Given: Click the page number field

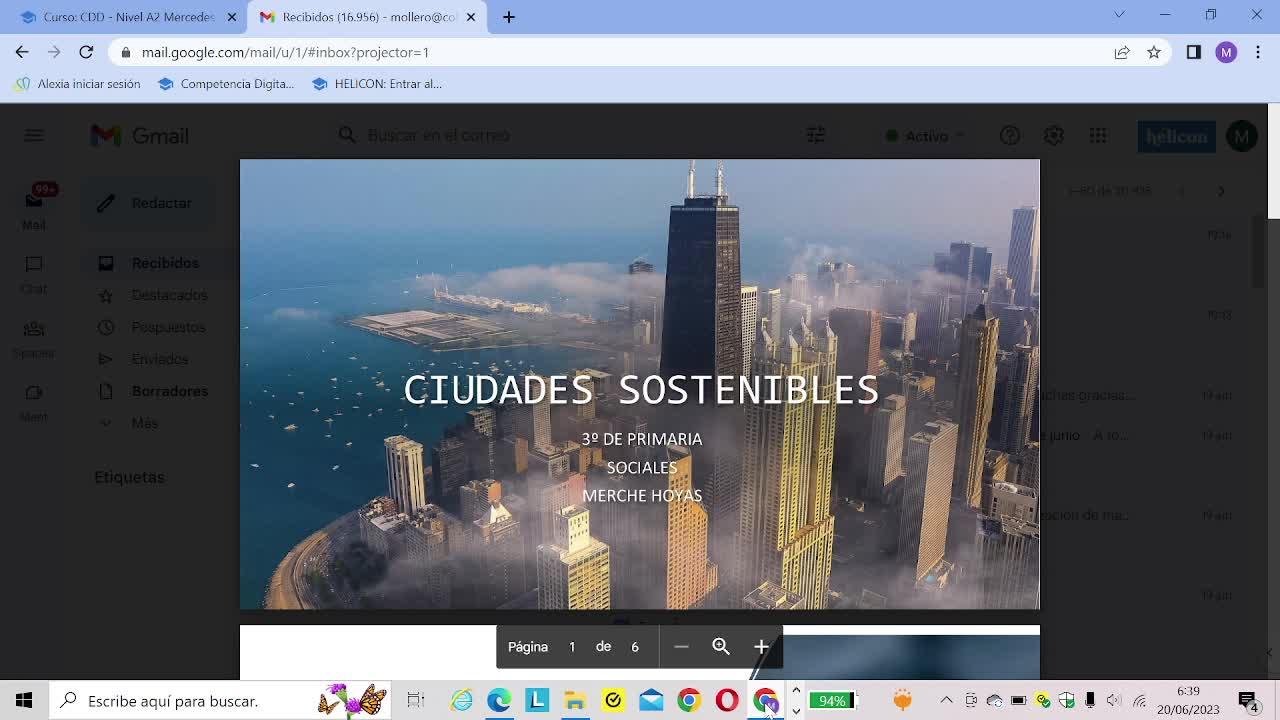Looking at the screenshot, I should pyautogui.click(x=572, y=647).
